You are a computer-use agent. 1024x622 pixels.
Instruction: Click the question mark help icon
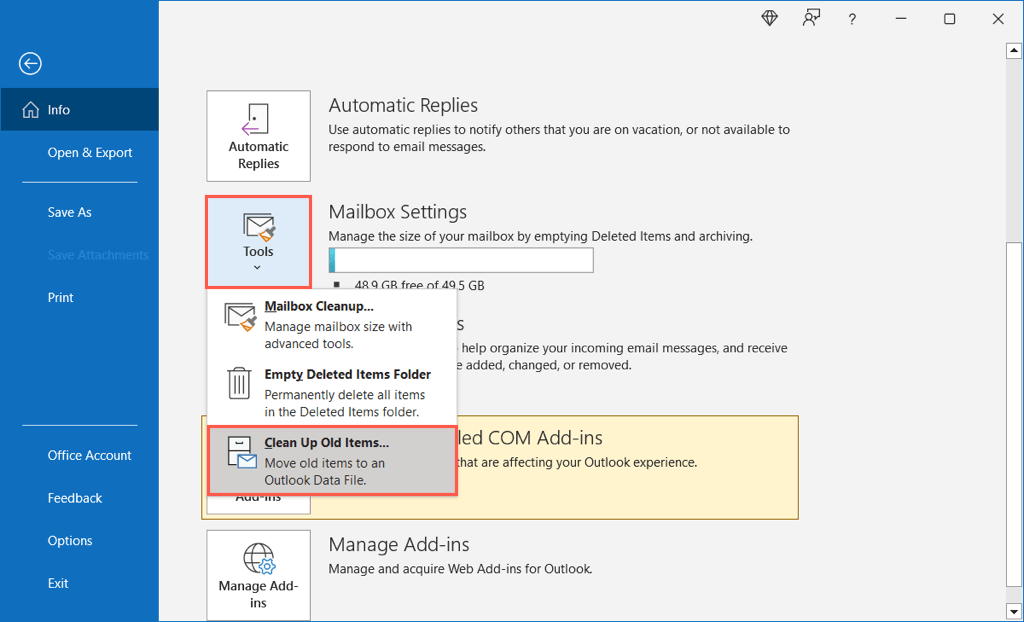click(x=852, y=19)
